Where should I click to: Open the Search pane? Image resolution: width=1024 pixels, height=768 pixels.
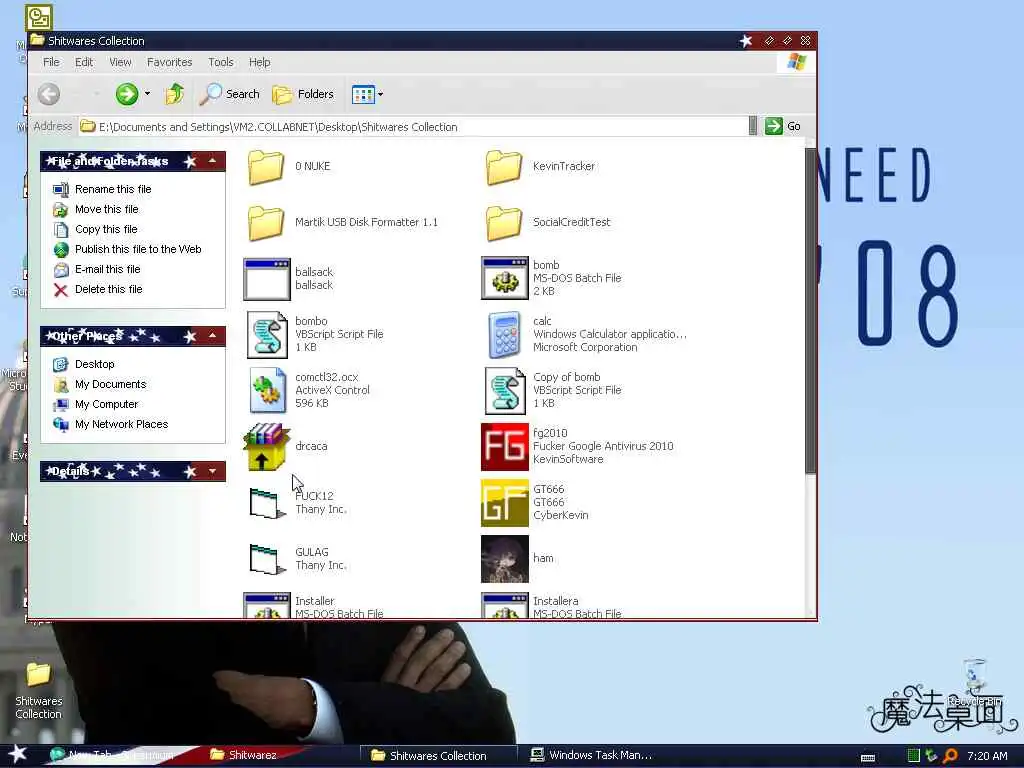(x=229, y=94)
